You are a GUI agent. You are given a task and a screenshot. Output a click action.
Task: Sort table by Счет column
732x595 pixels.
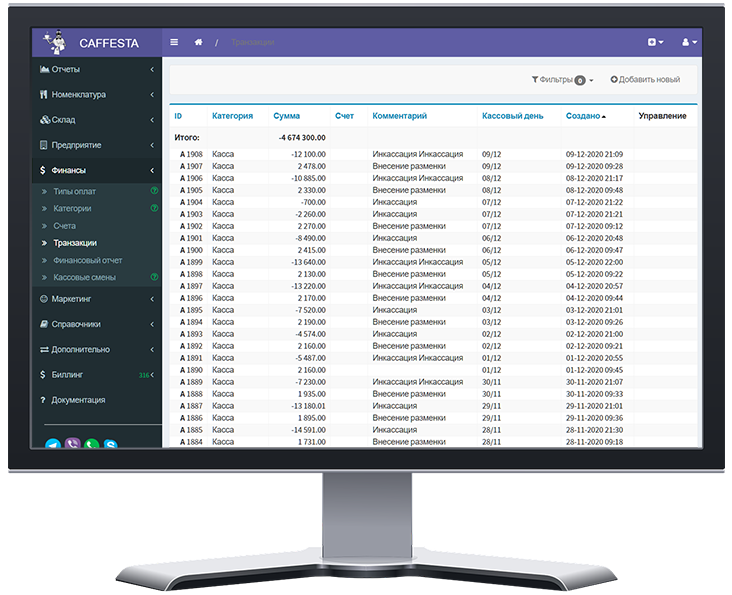345,116
